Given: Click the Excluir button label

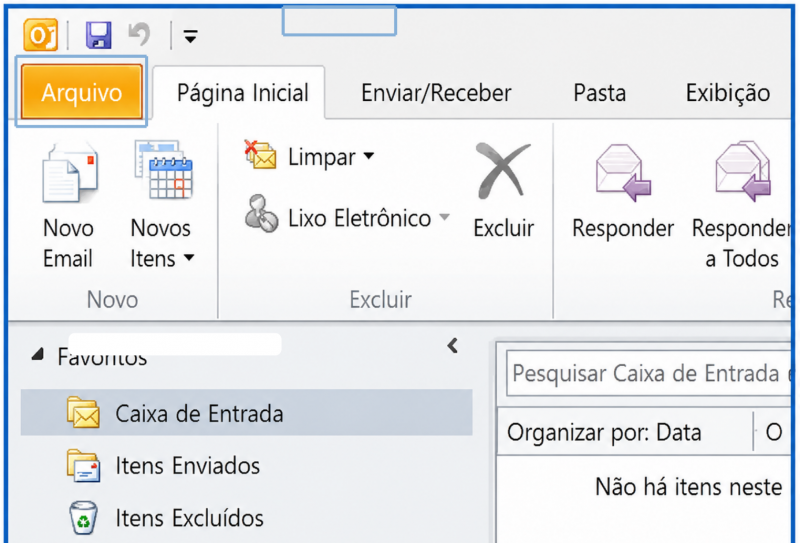Looking at the screenshot, I should click(x=503, y=228).
